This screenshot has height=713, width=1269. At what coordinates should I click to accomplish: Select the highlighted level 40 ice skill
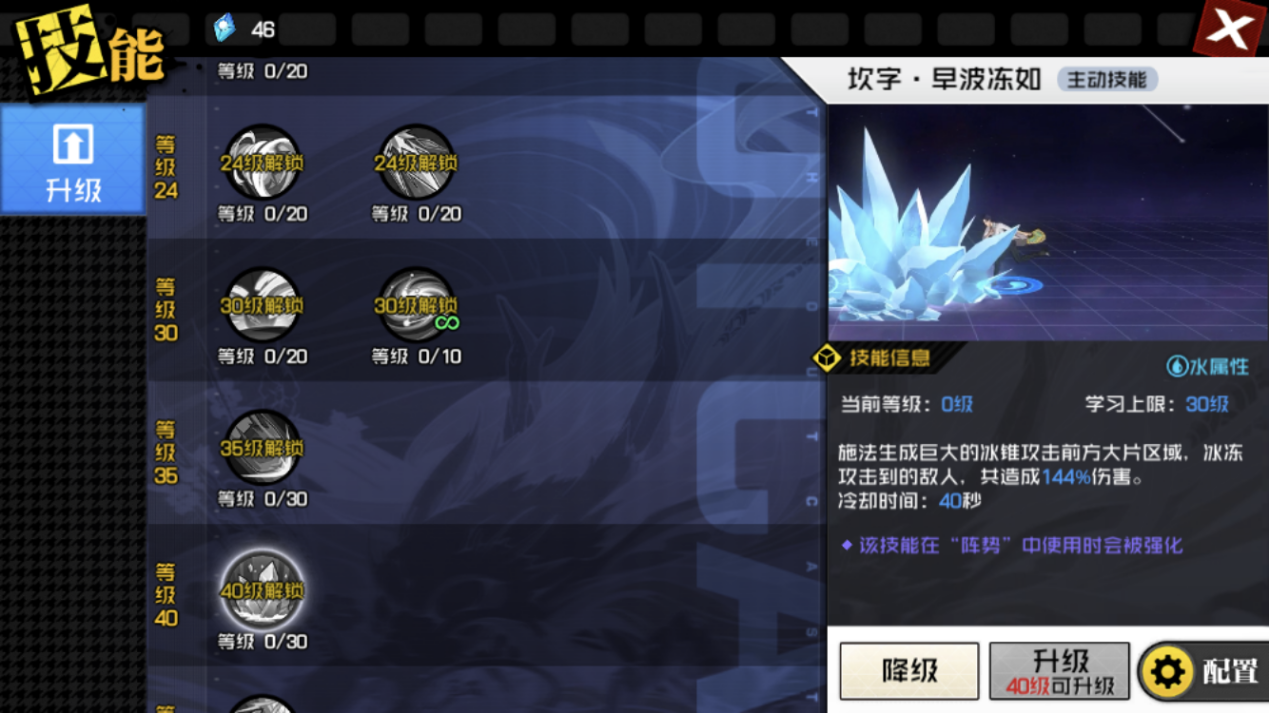tap(262, 590)
